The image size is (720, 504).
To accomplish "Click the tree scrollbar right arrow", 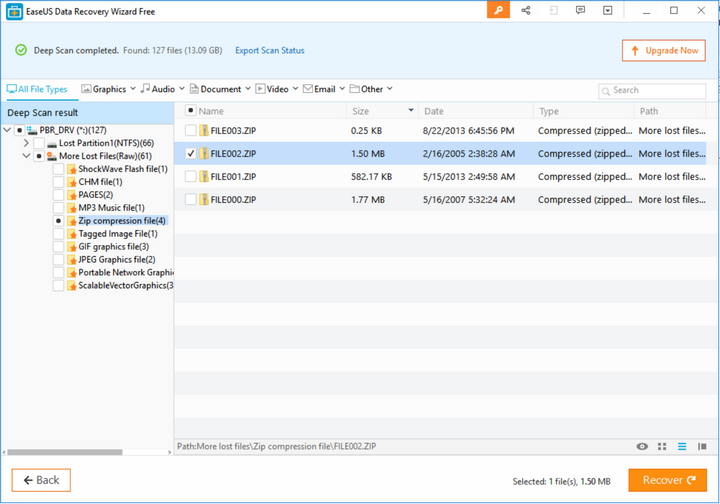I will coord(170,452).
